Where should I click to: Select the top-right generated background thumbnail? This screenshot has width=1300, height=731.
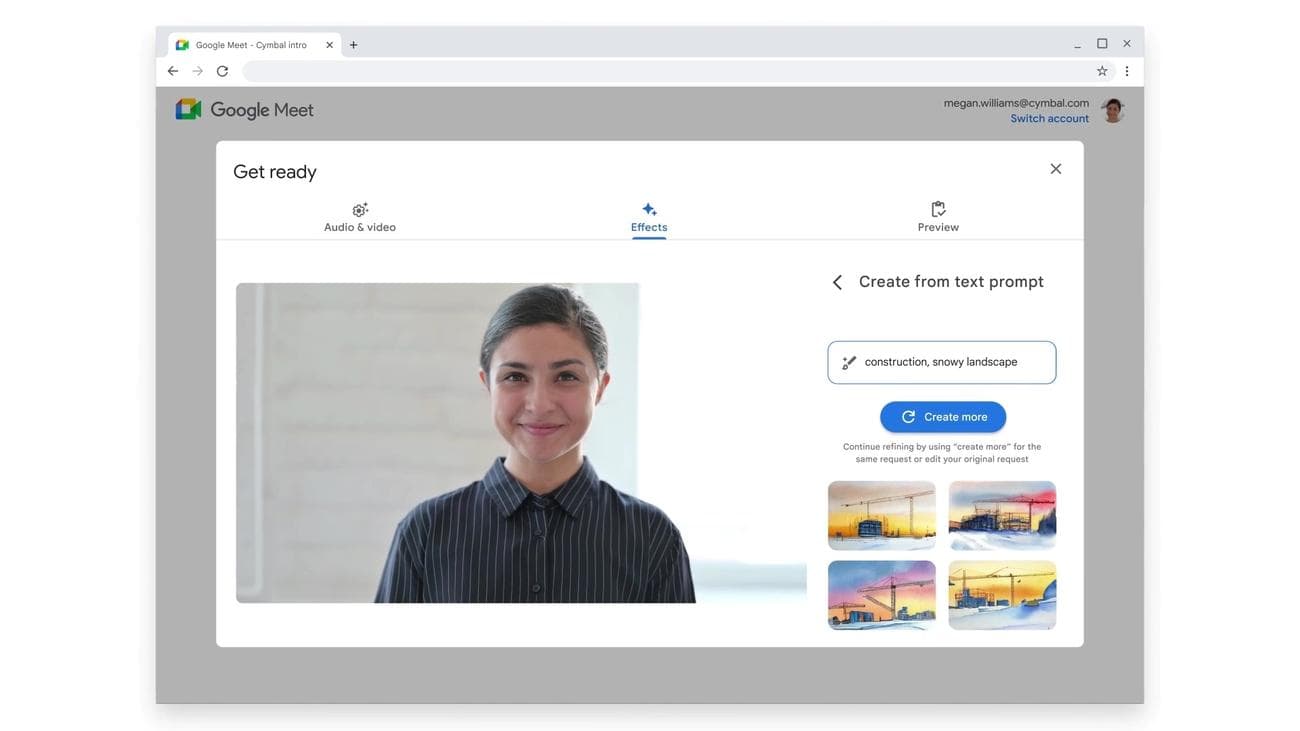point(1002,515)
